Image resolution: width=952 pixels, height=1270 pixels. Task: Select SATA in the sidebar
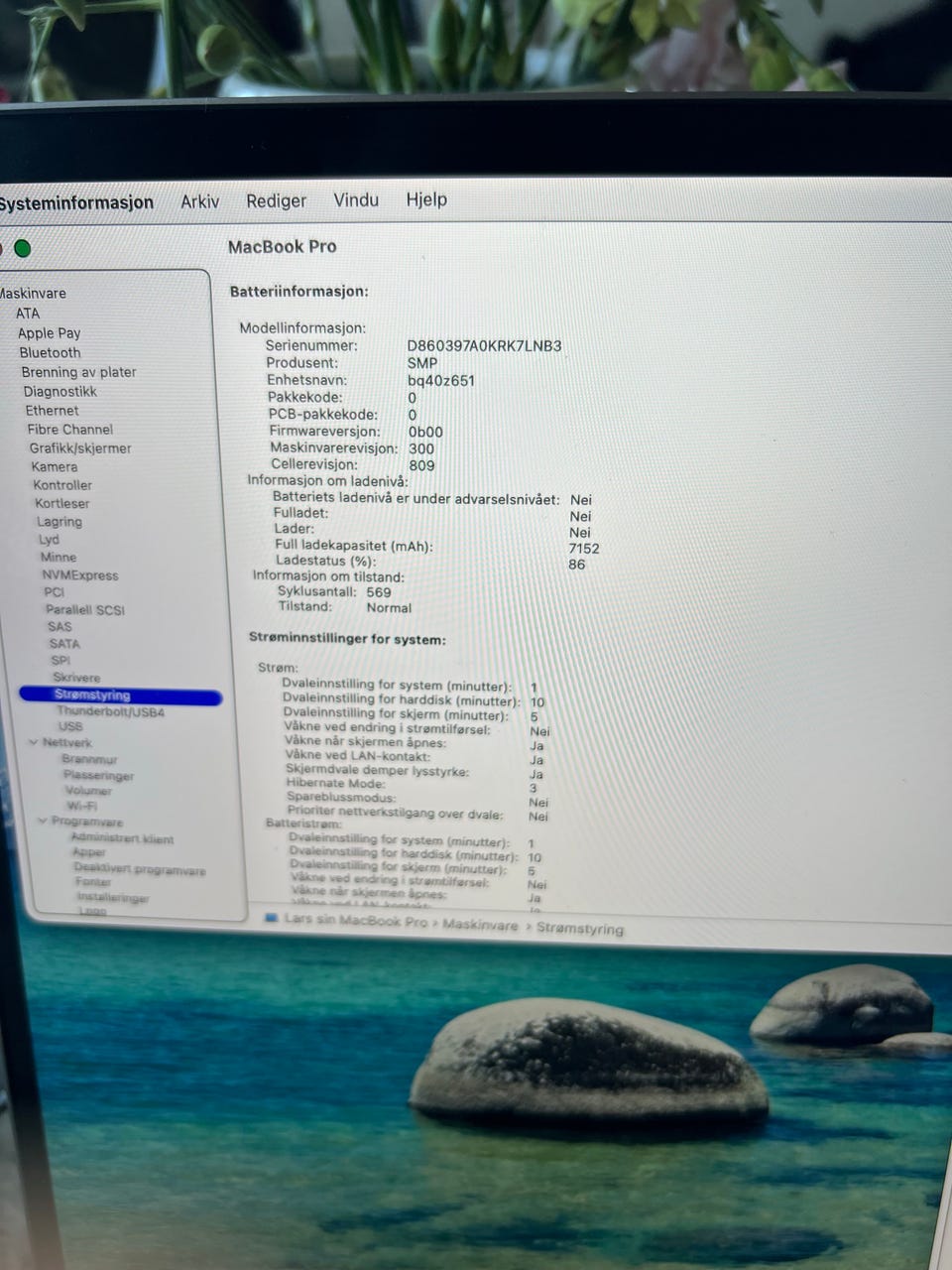[64, 643]
